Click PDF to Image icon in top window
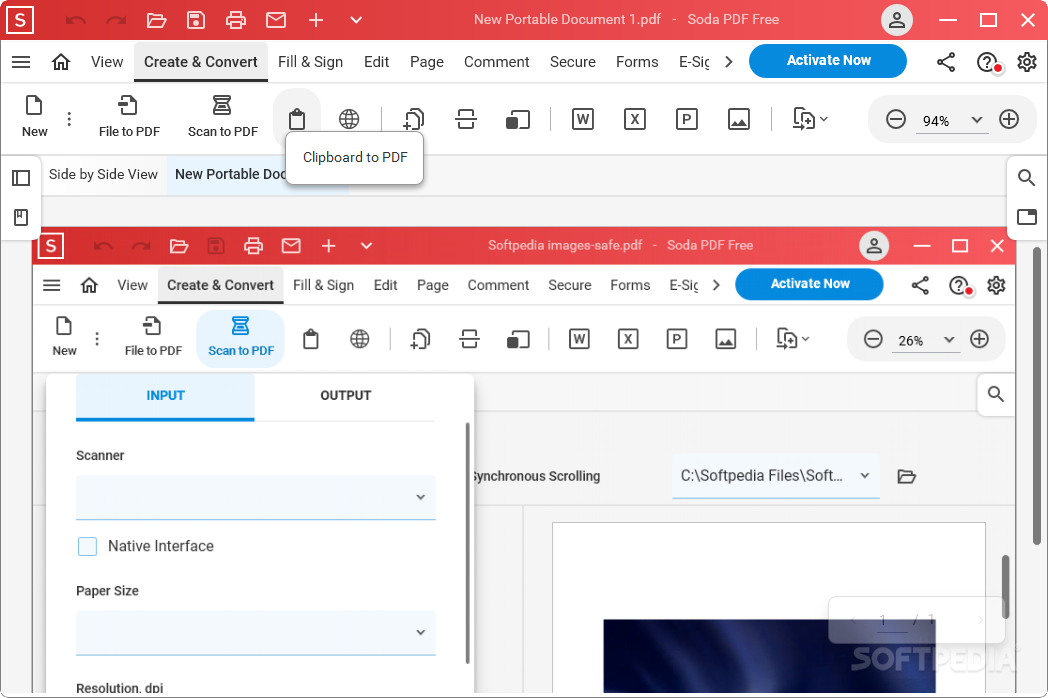1048x698 pixels. (x=739, y=120)
